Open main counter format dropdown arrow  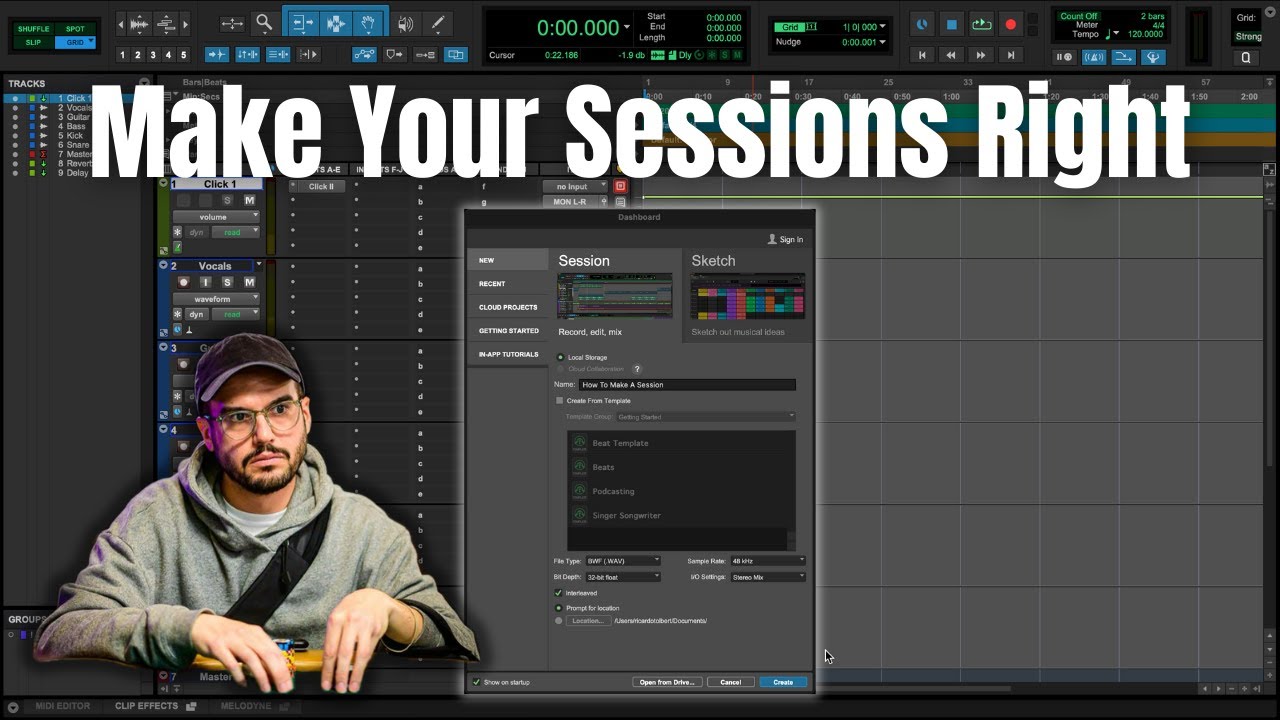point(627,28)
